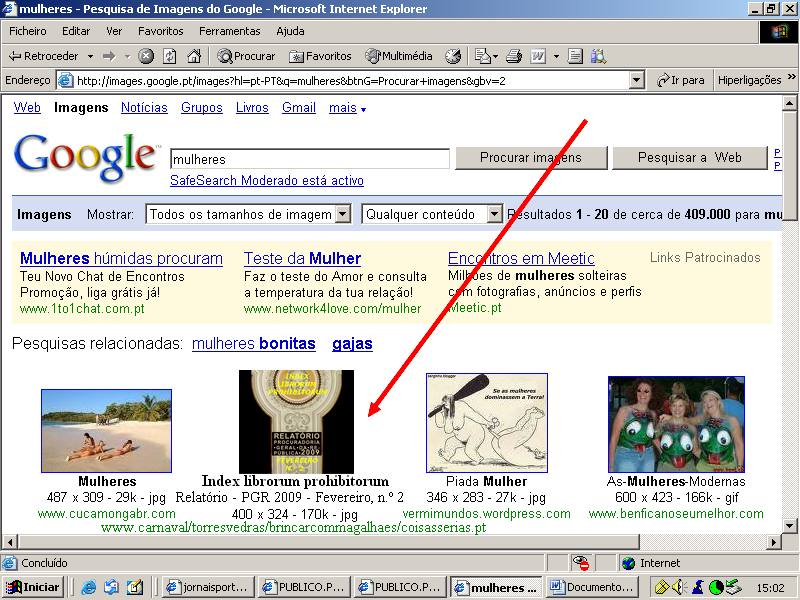The image size is (800, 600).
Task: Click the Iniciar start button
Action: tap(33, 587)
